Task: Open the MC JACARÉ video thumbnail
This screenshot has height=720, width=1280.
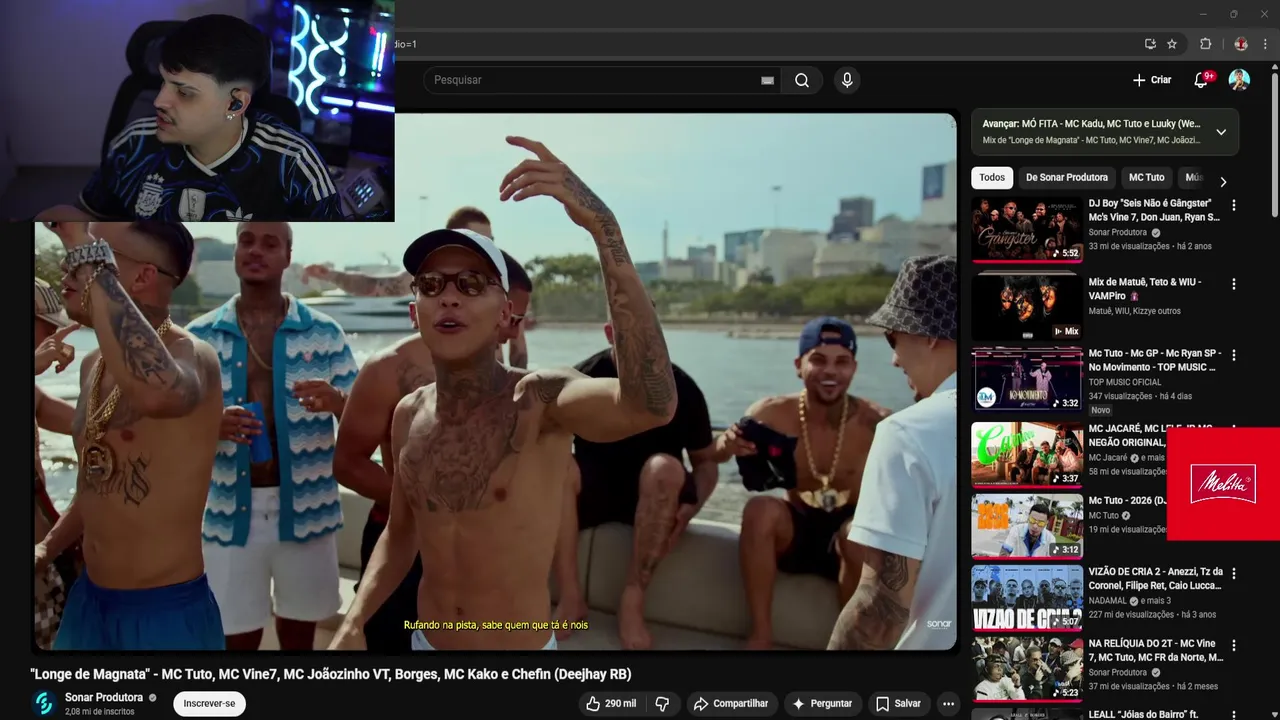Action: [x=1027, y=453]
